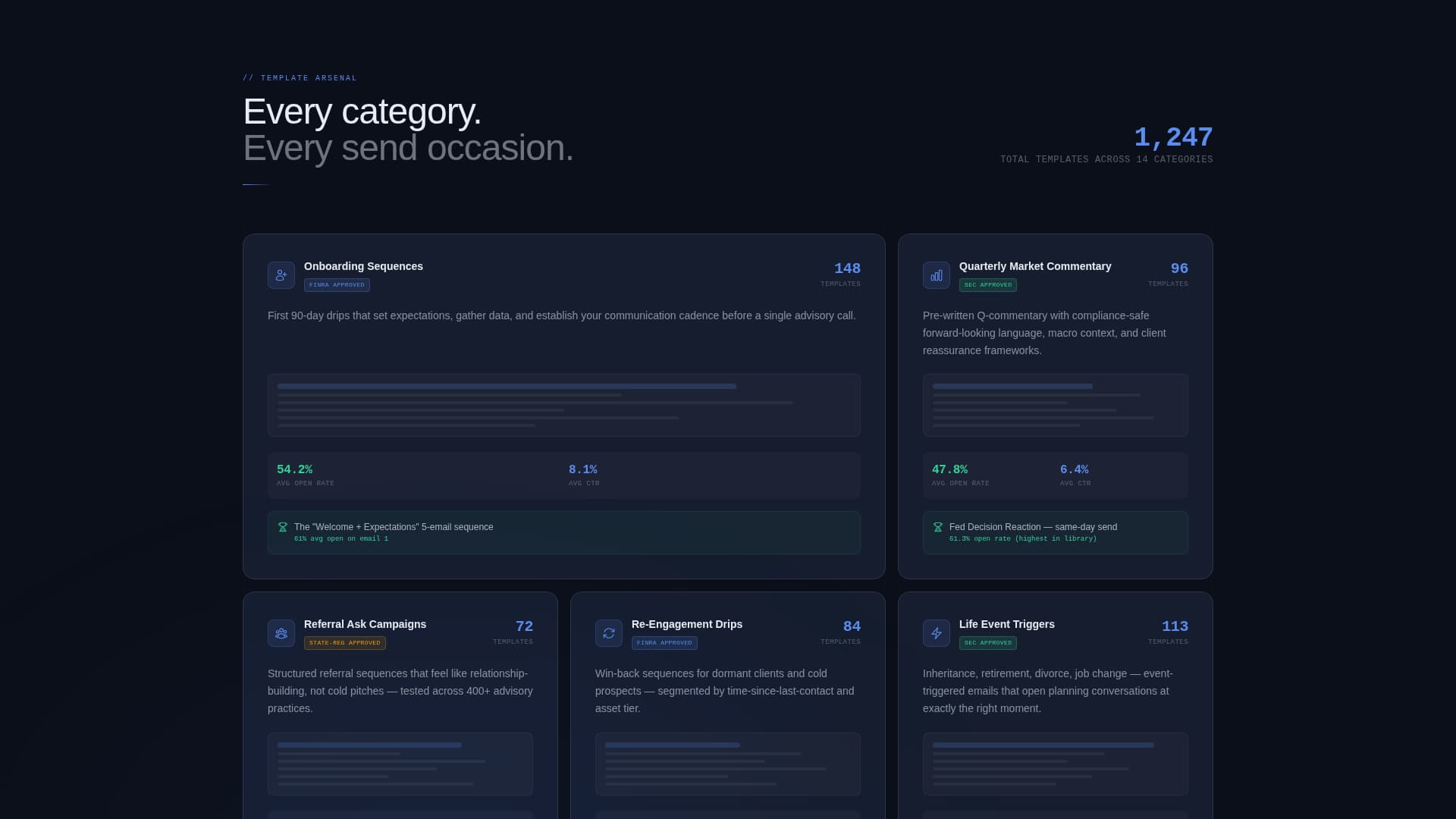Click the STATE-REG APPROVED badge

(345, 643)
